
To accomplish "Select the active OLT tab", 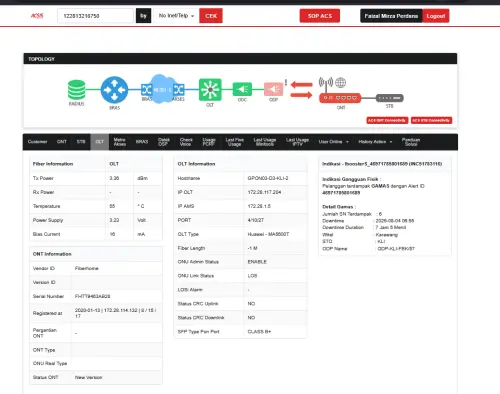I will [100, 142].
